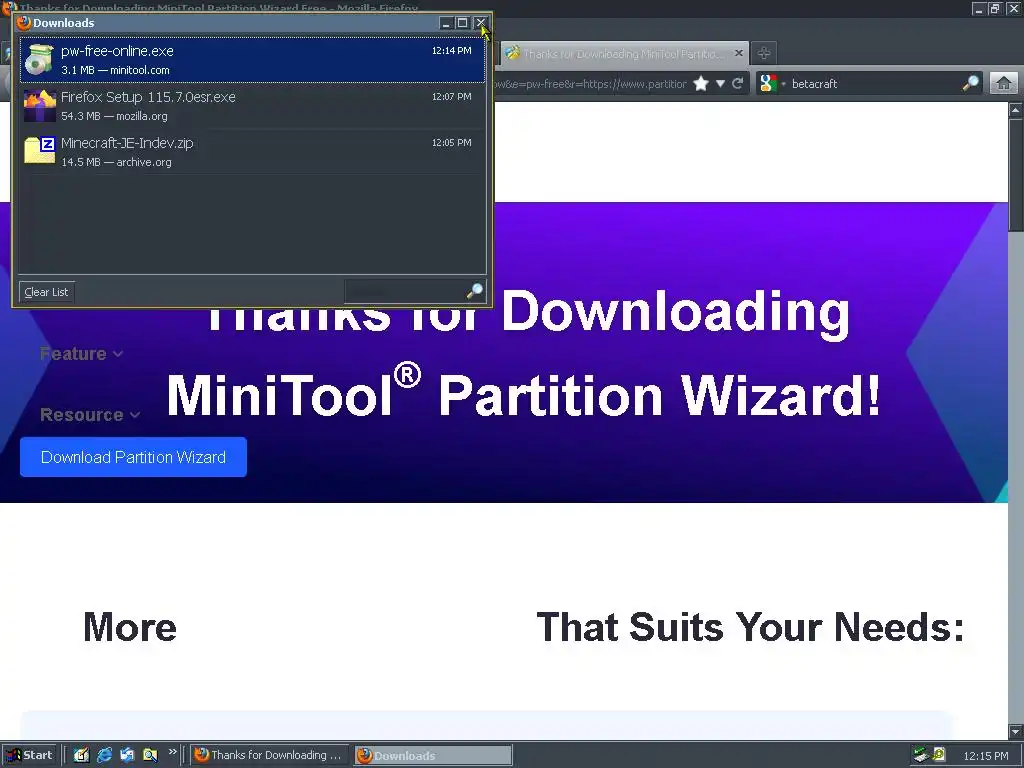Reload the current page
1024x768 pixels.
click(738, 84)
